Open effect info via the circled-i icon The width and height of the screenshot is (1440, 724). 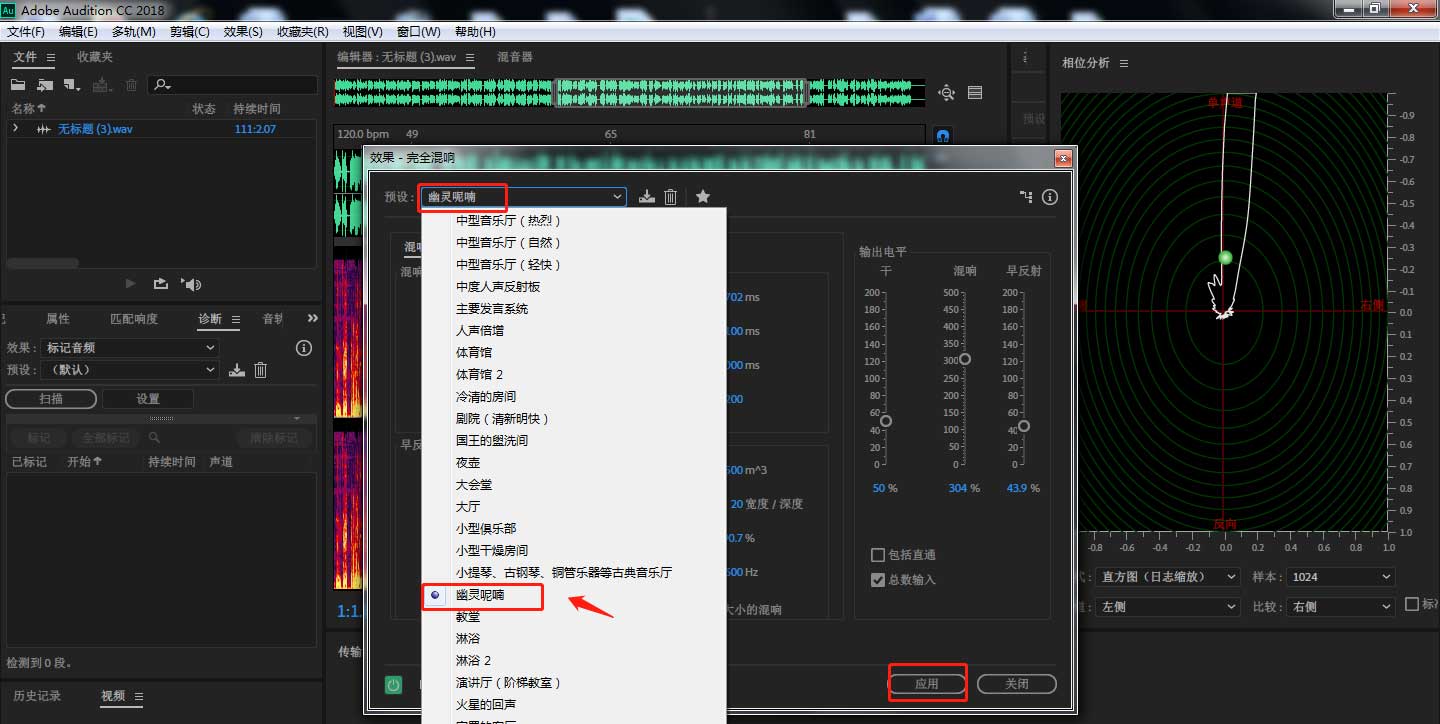click(x=1049, y=197)
